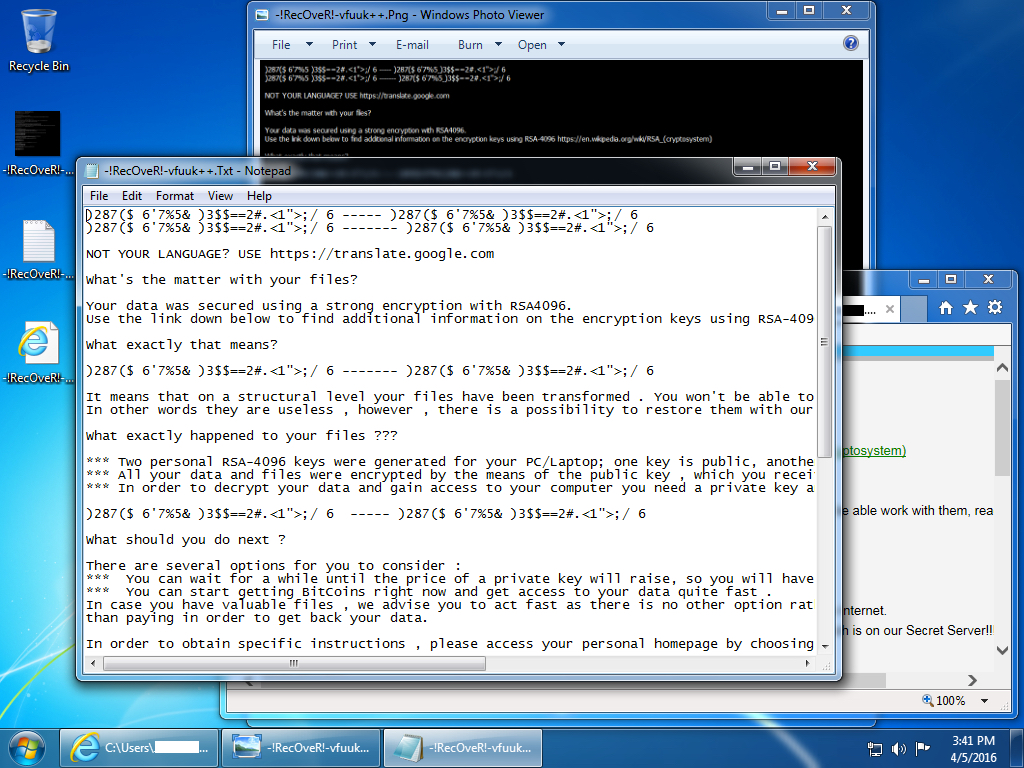
Task: Open the Action Center flag icon
Action: pyautogui.click(x=922, y=748)
